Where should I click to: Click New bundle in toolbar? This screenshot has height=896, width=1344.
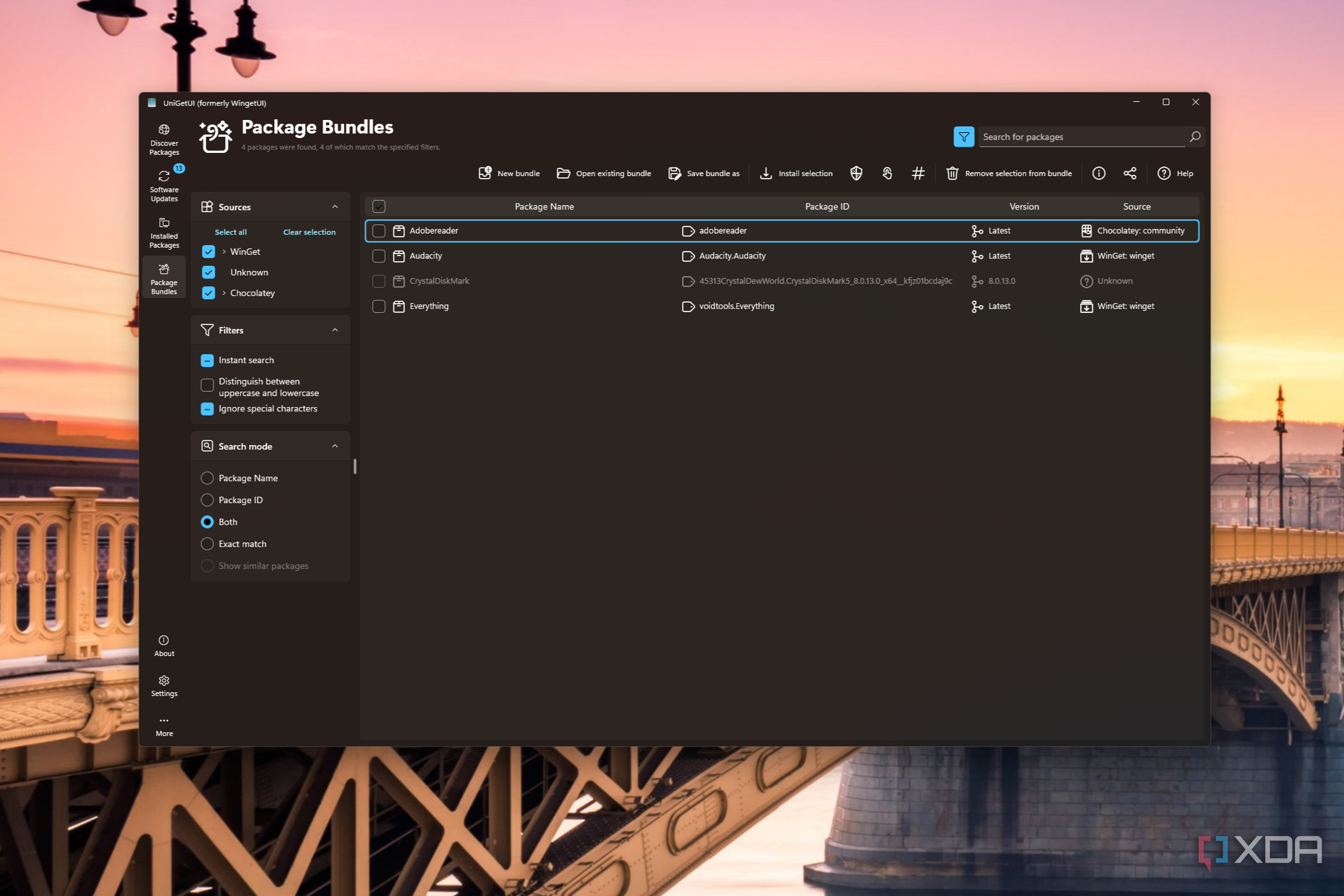pos(509,174)
